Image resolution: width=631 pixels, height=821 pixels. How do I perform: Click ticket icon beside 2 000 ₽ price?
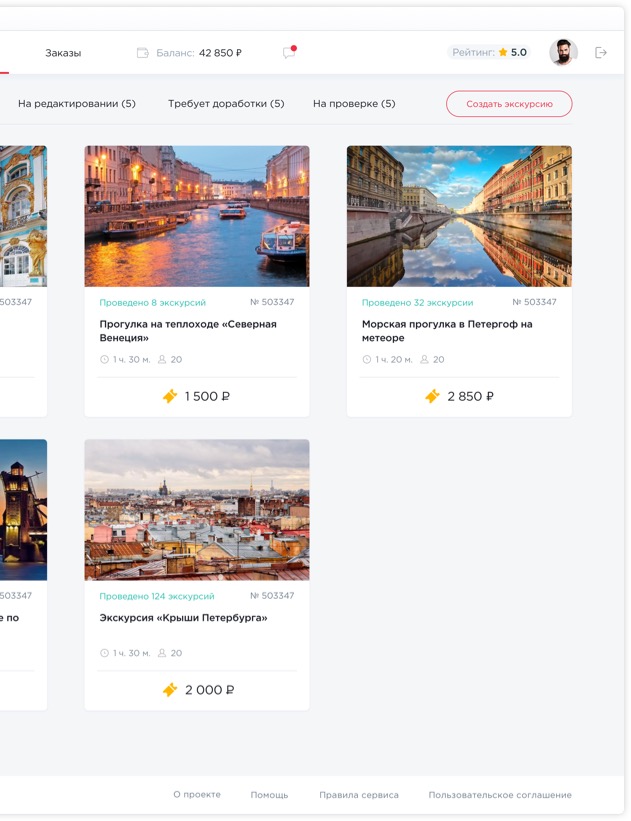pyautogui.click(x=170, y=690)
